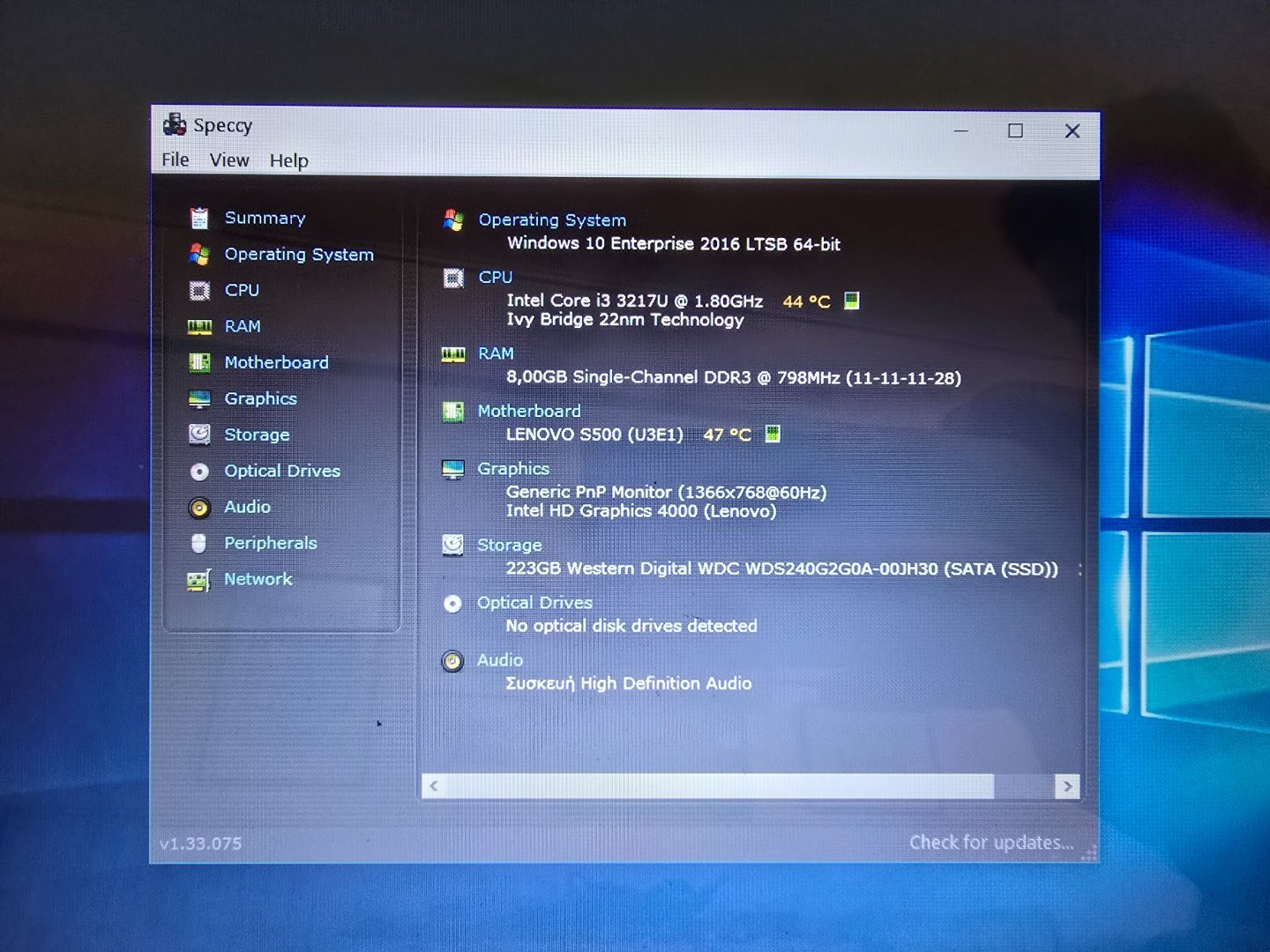Click the Audio speaker icon in sidebar
1270x952 pixels.
(199, 508)
